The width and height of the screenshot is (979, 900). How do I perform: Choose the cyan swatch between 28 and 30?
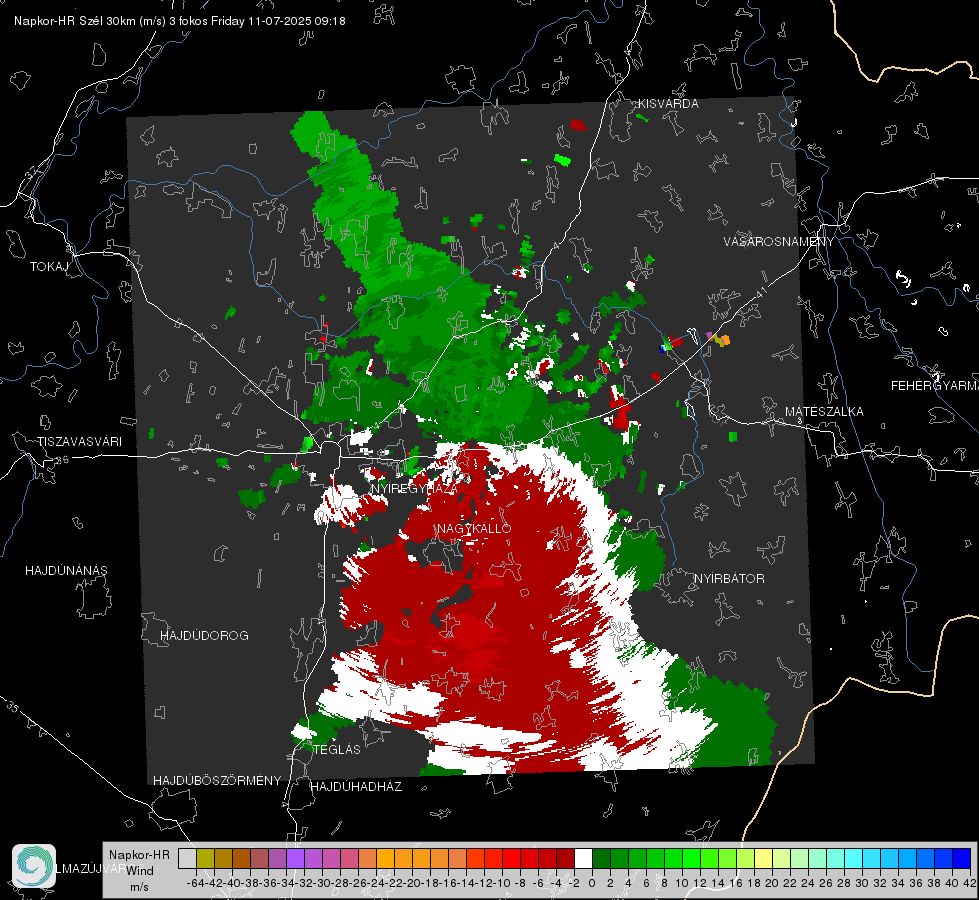(854, 858)
